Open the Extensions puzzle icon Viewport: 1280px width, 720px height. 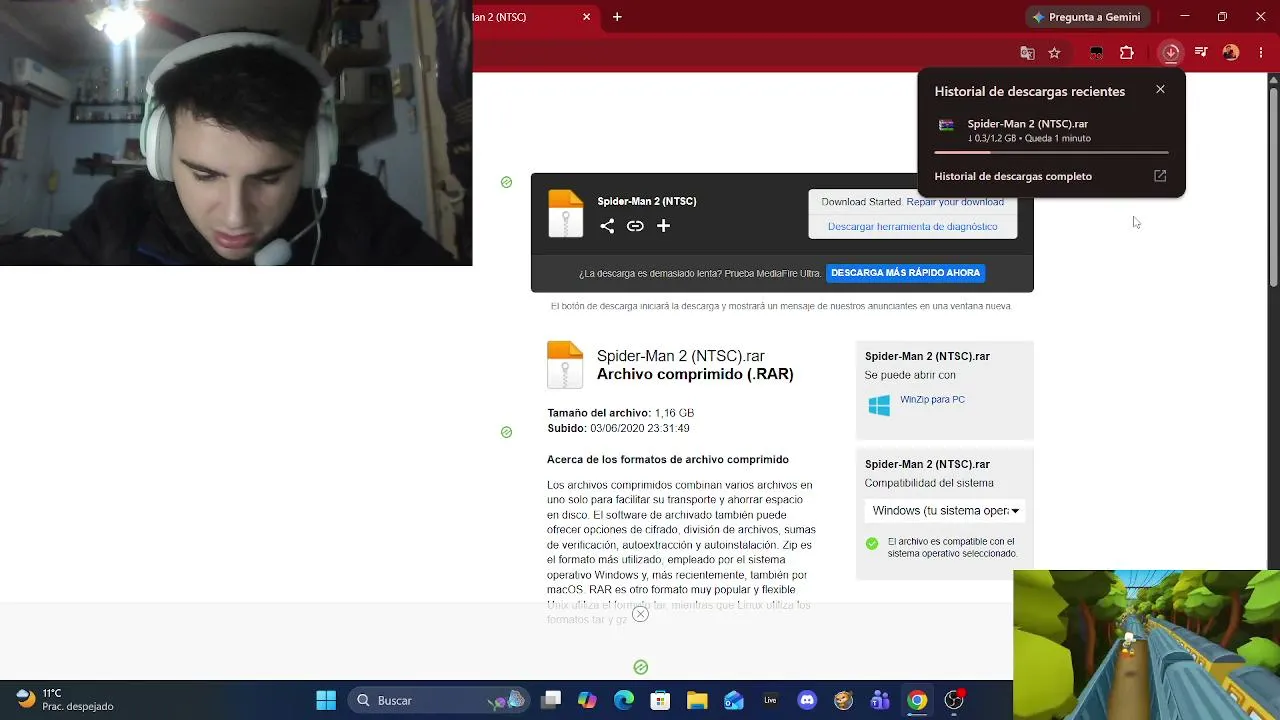tap(1127, 53)
